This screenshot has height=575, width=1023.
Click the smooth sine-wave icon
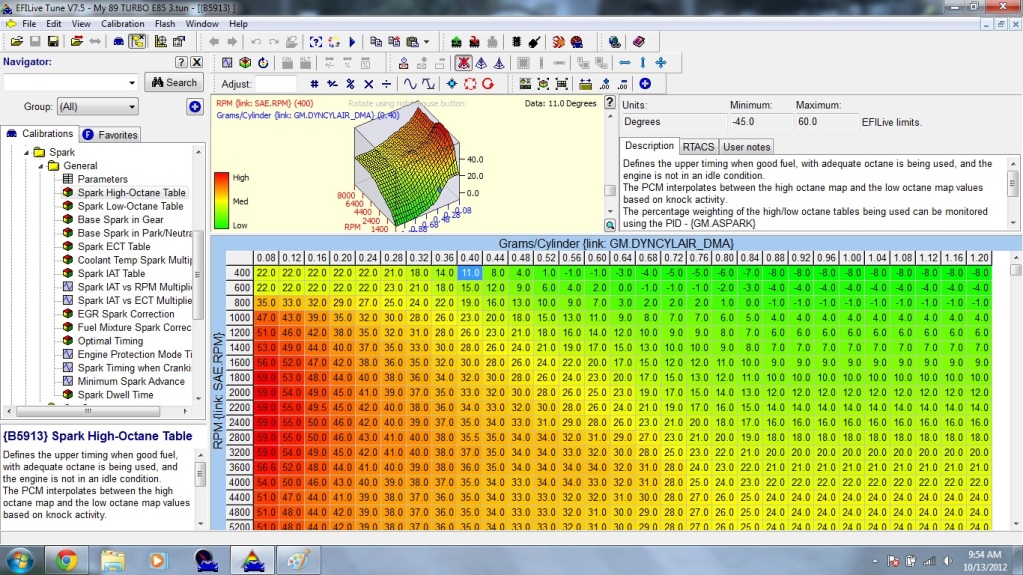(x=410, y=84)
